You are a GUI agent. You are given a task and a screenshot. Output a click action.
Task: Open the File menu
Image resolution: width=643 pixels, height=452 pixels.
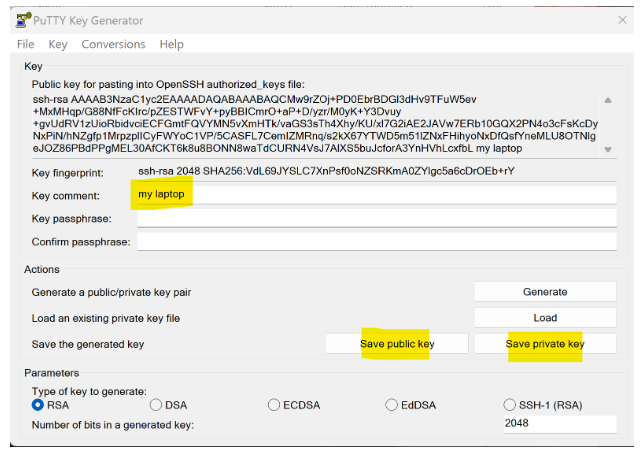25,44
